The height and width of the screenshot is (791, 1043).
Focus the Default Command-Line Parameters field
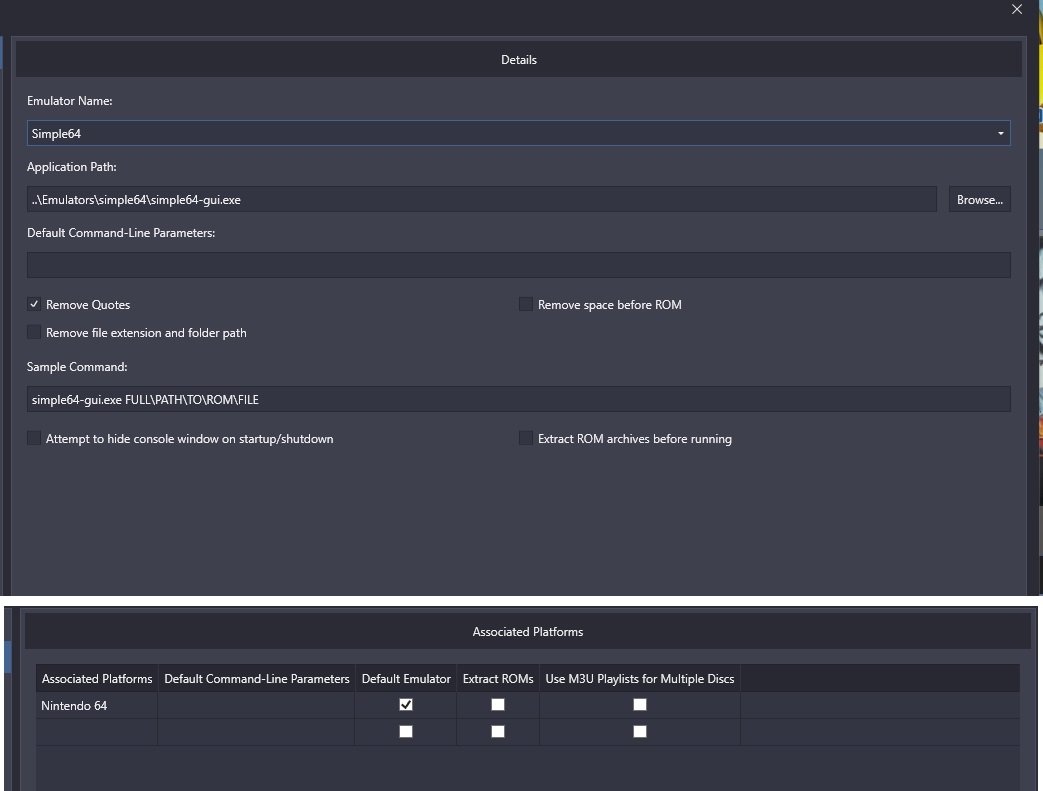pos(518,265)
